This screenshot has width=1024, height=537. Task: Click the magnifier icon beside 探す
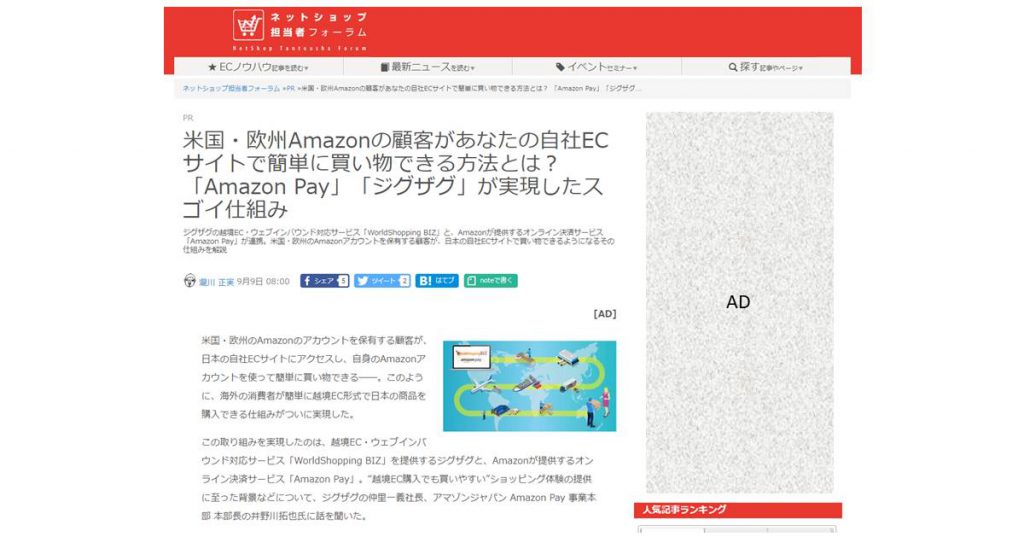733,67
